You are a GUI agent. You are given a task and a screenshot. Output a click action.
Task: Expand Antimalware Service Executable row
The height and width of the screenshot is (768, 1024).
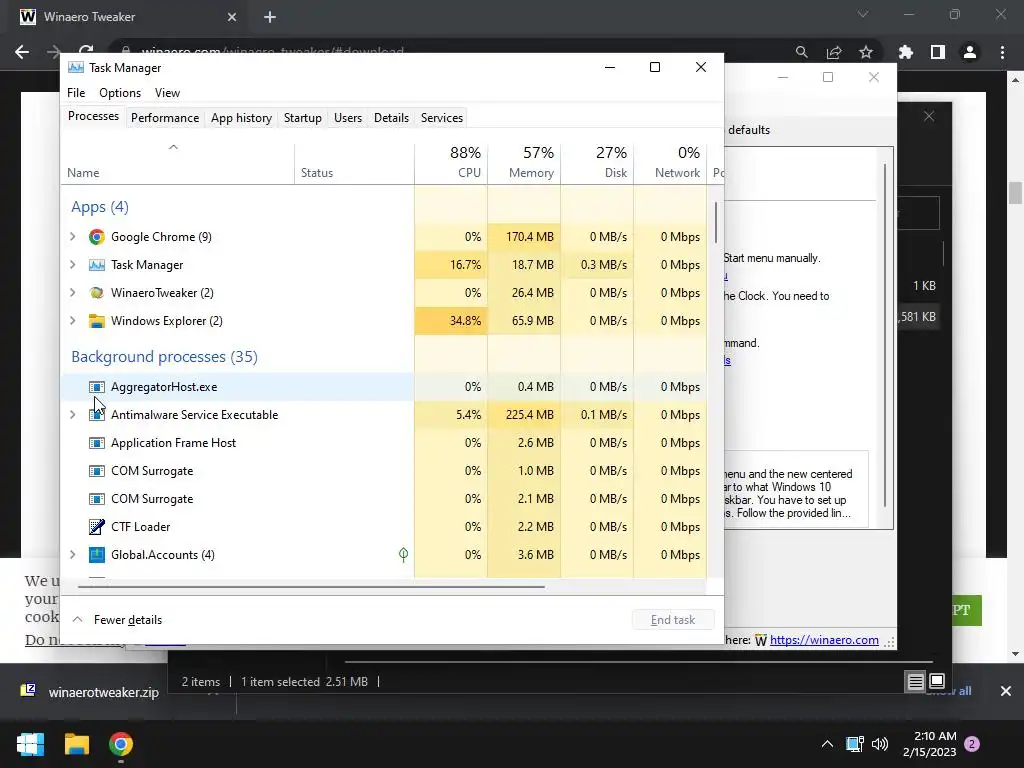73,415
